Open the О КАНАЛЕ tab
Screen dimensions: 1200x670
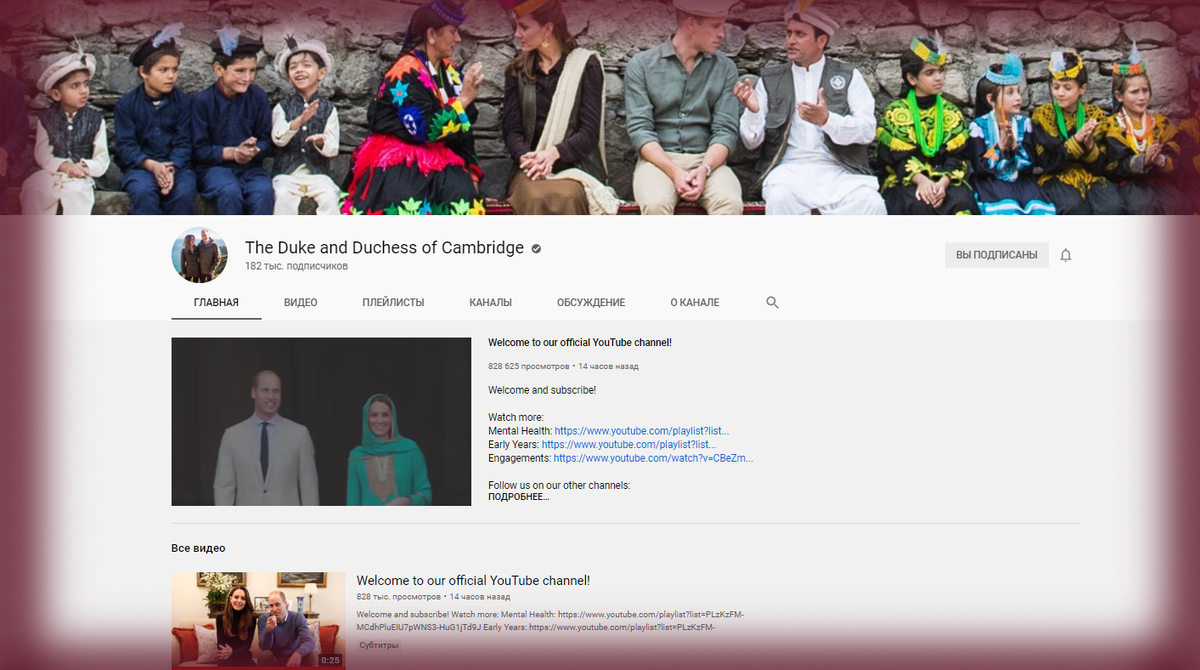695,302
